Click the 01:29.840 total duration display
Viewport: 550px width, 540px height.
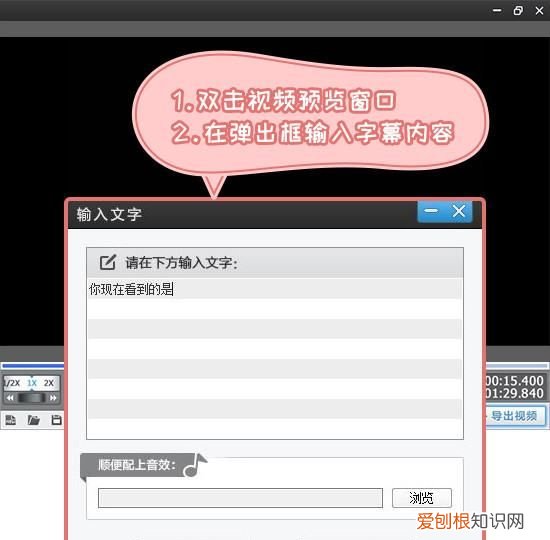(515, 393)
